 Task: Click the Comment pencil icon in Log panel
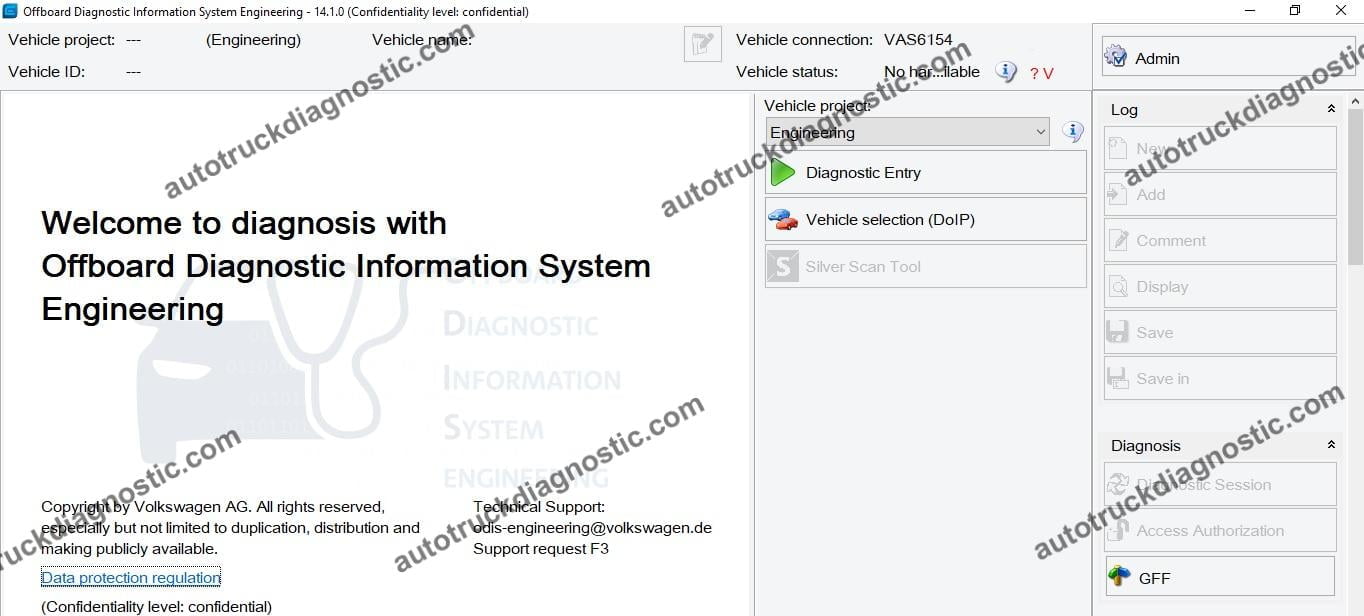tap(1117, 240)
